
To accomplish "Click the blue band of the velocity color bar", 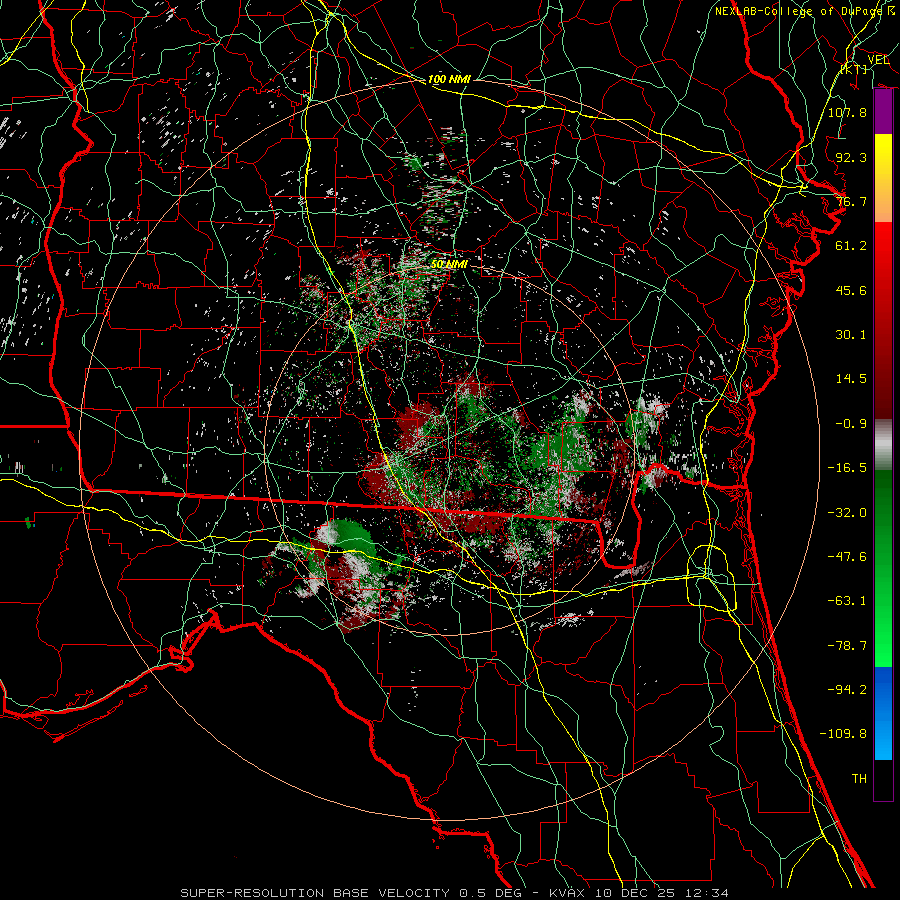I will coord(883,713).
